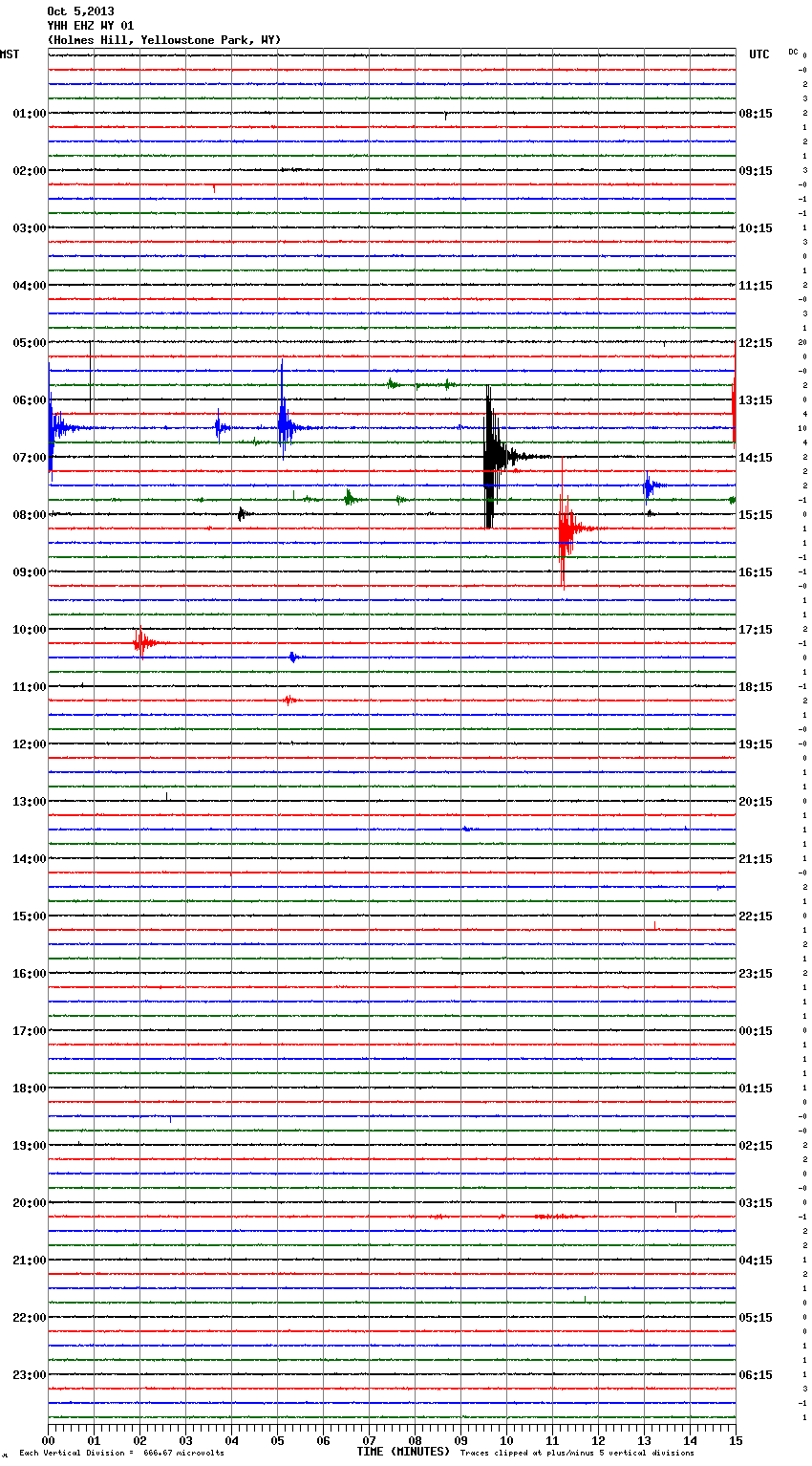Image resolution: width=812 pixels, height=1466 pixels.
Task: Click the 03:15 UTC time label
Action: pyautogui.click(x=756, y=1203)
